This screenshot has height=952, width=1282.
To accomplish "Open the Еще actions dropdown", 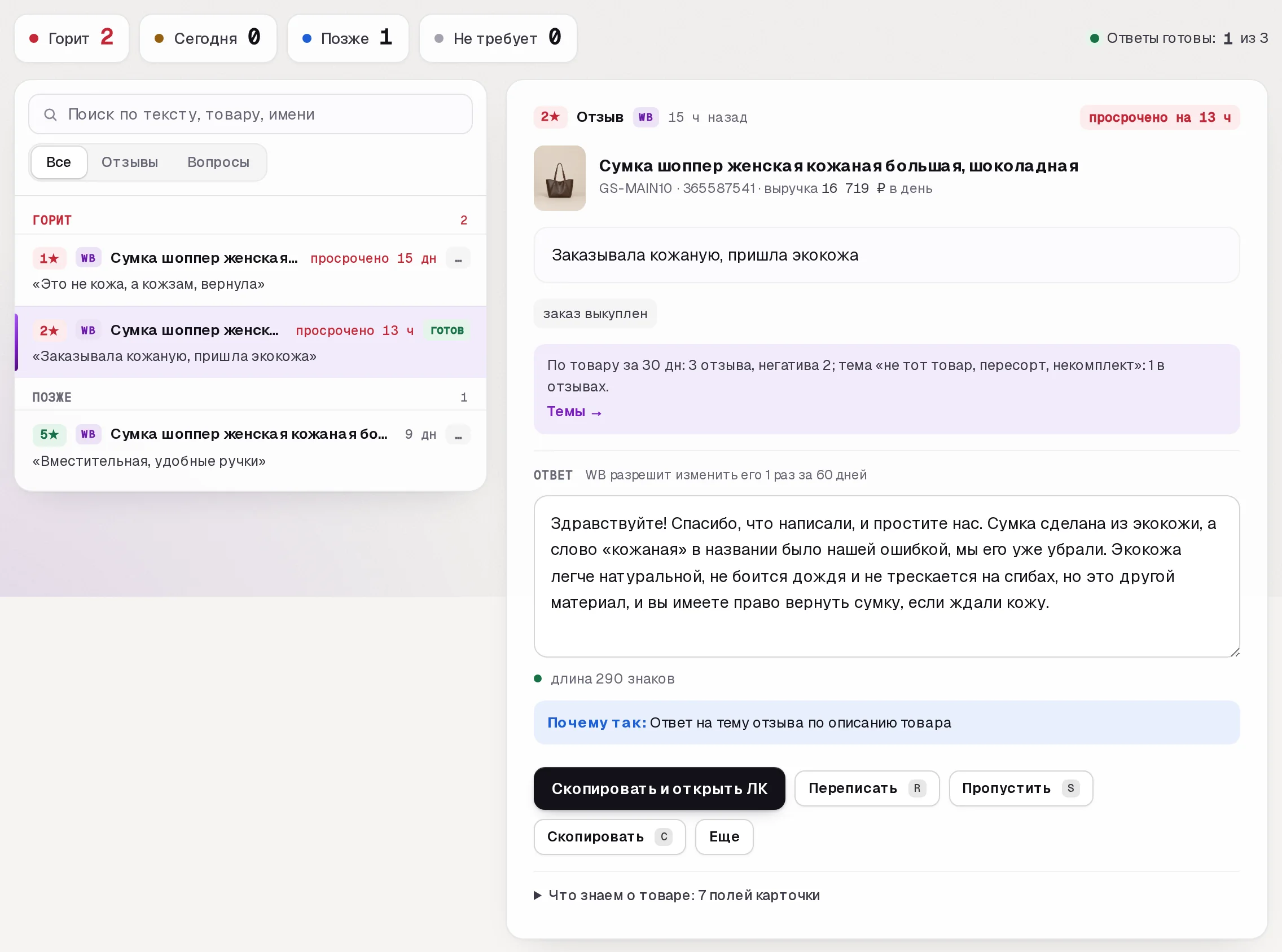I will pyautogui.click(x=724, y=837).
